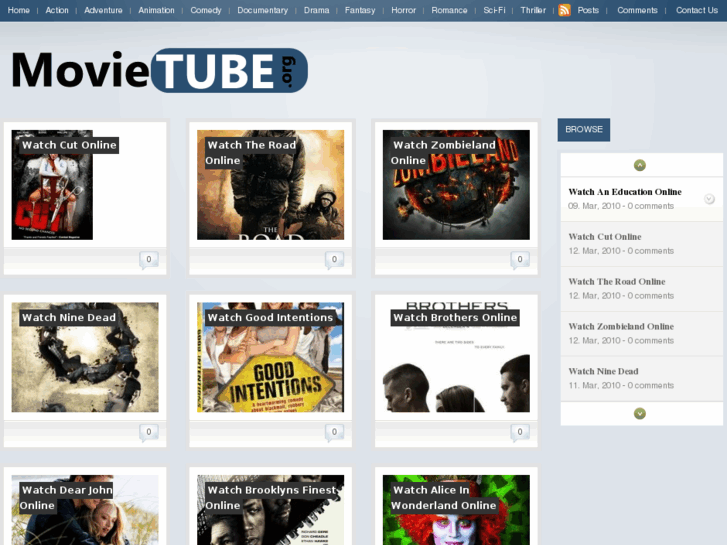Click the Watch Good Intentions title overlay
The width and height of the screenshot is (727, 545).
tap(270, 318)
